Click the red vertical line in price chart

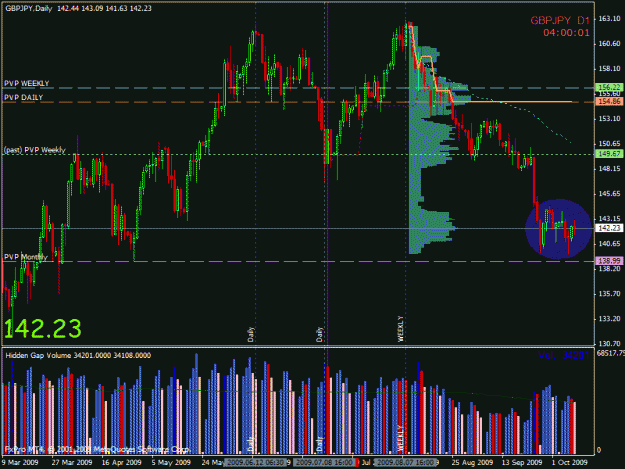[327, 173]
